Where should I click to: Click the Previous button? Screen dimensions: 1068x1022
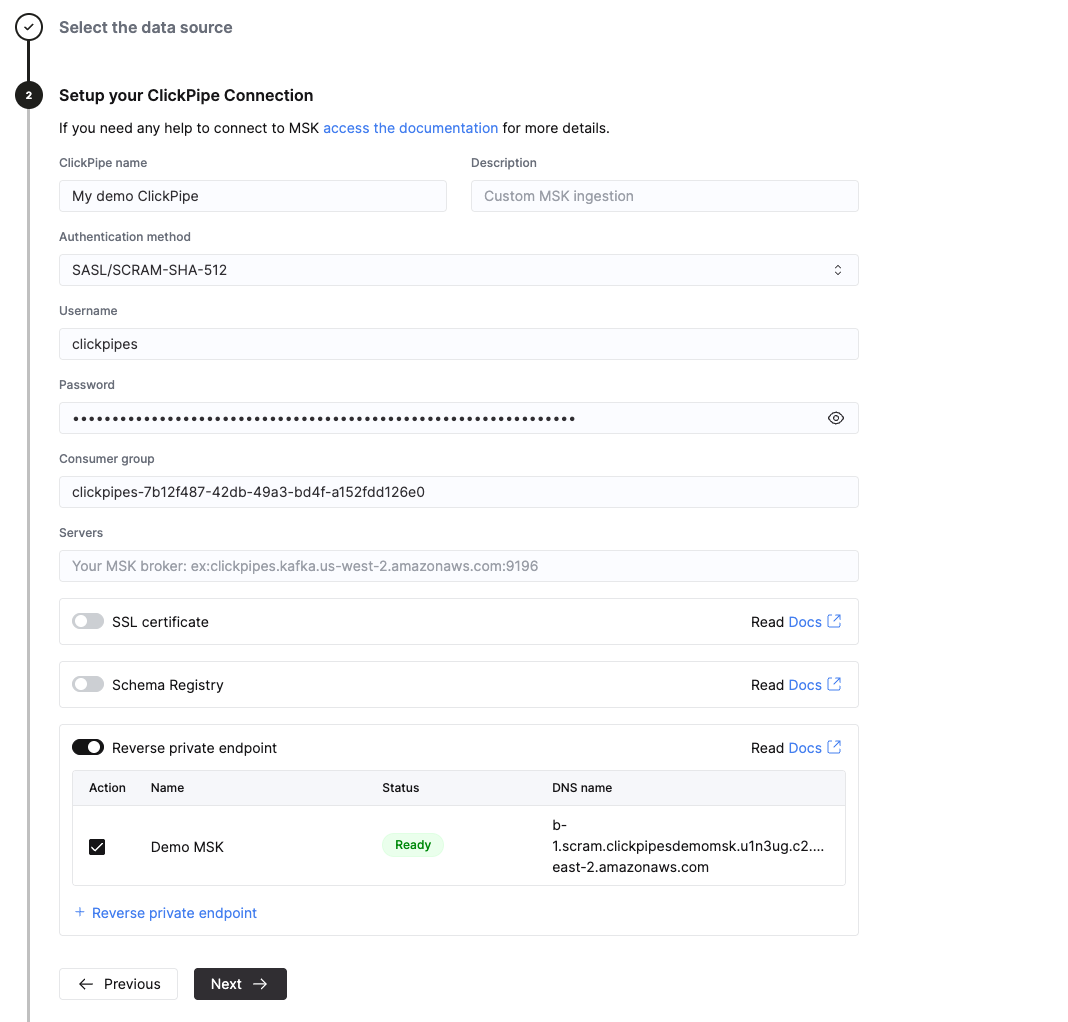point(118,983)
